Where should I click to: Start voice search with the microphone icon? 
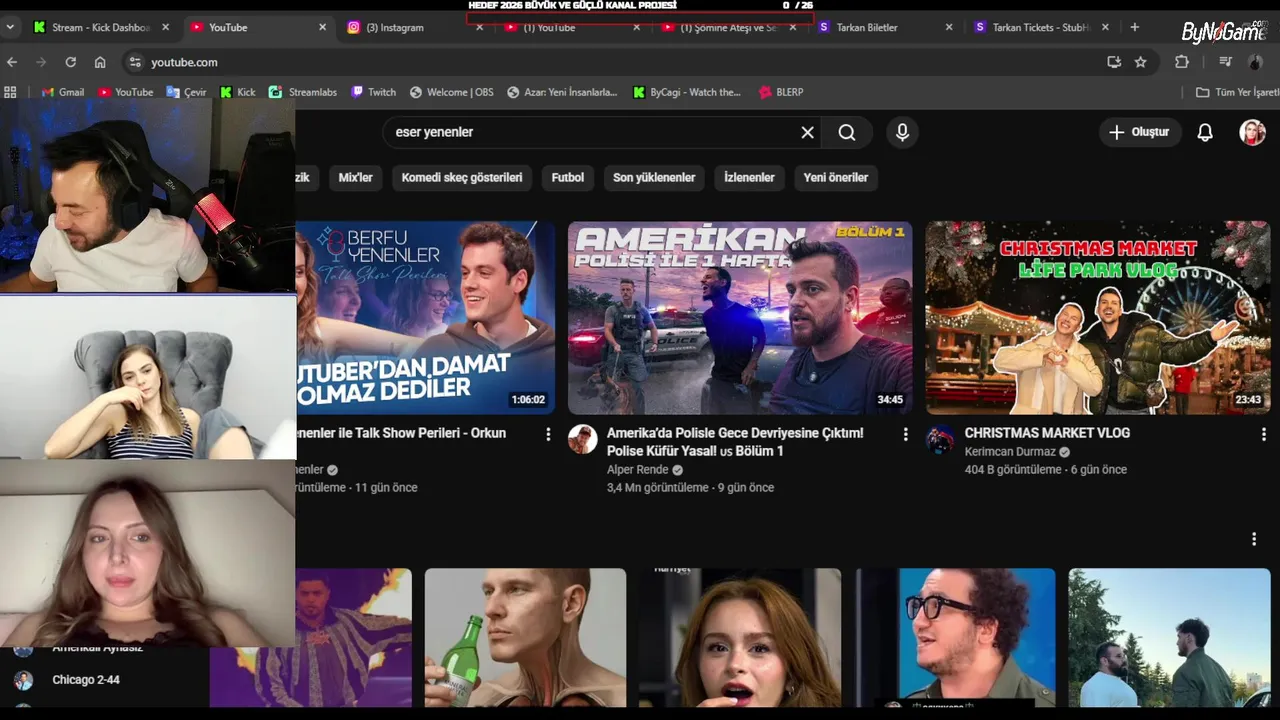(902, 132)
